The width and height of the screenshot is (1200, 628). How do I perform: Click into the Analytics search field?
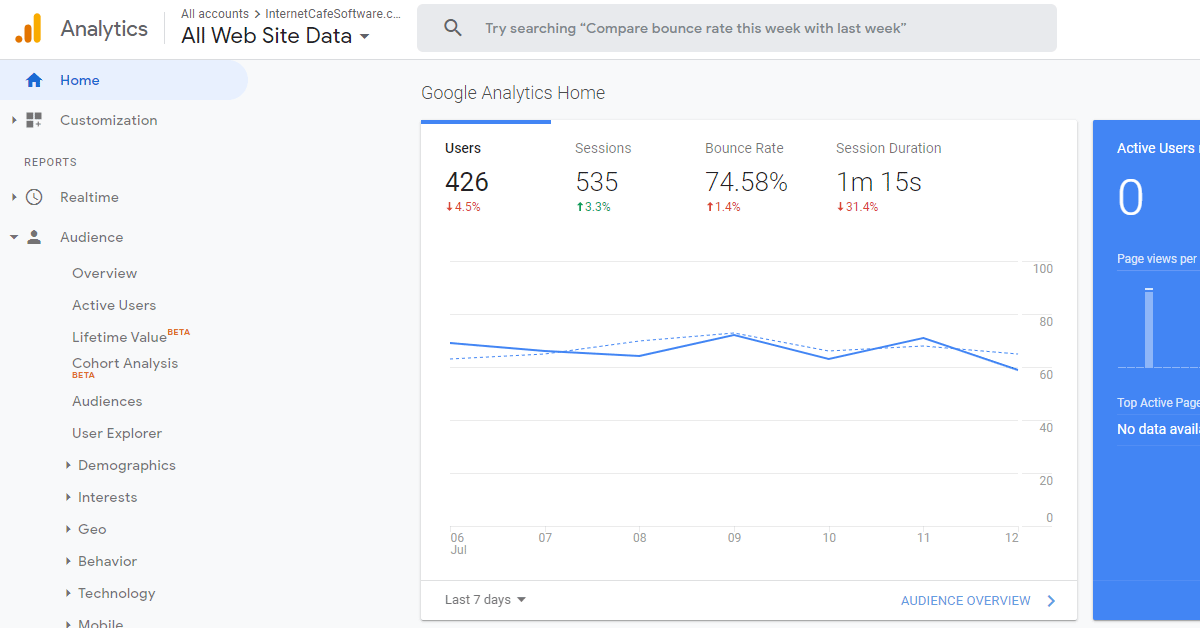(737, 28)
